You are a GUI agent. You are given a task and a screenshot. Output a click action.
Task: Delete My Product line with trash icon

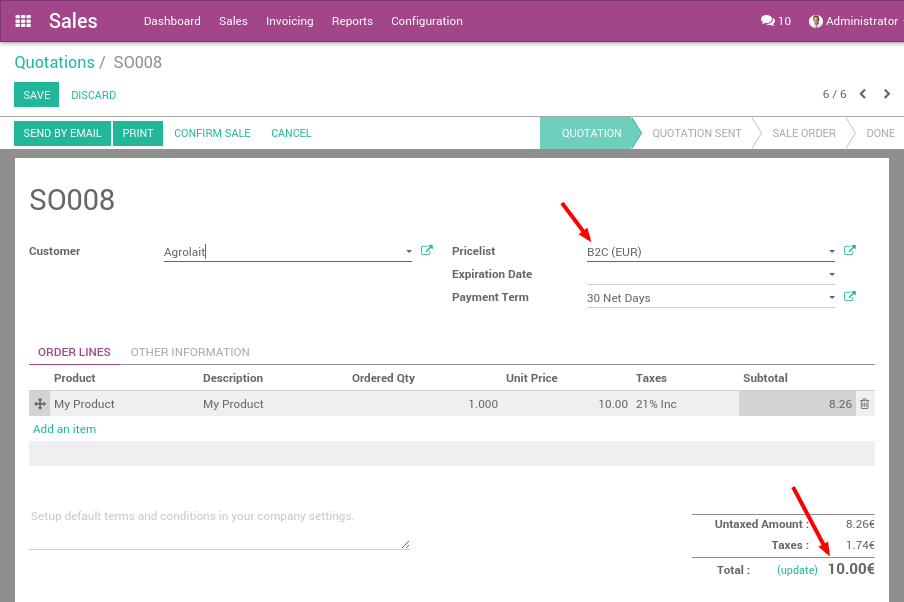[x=862, y=403]
